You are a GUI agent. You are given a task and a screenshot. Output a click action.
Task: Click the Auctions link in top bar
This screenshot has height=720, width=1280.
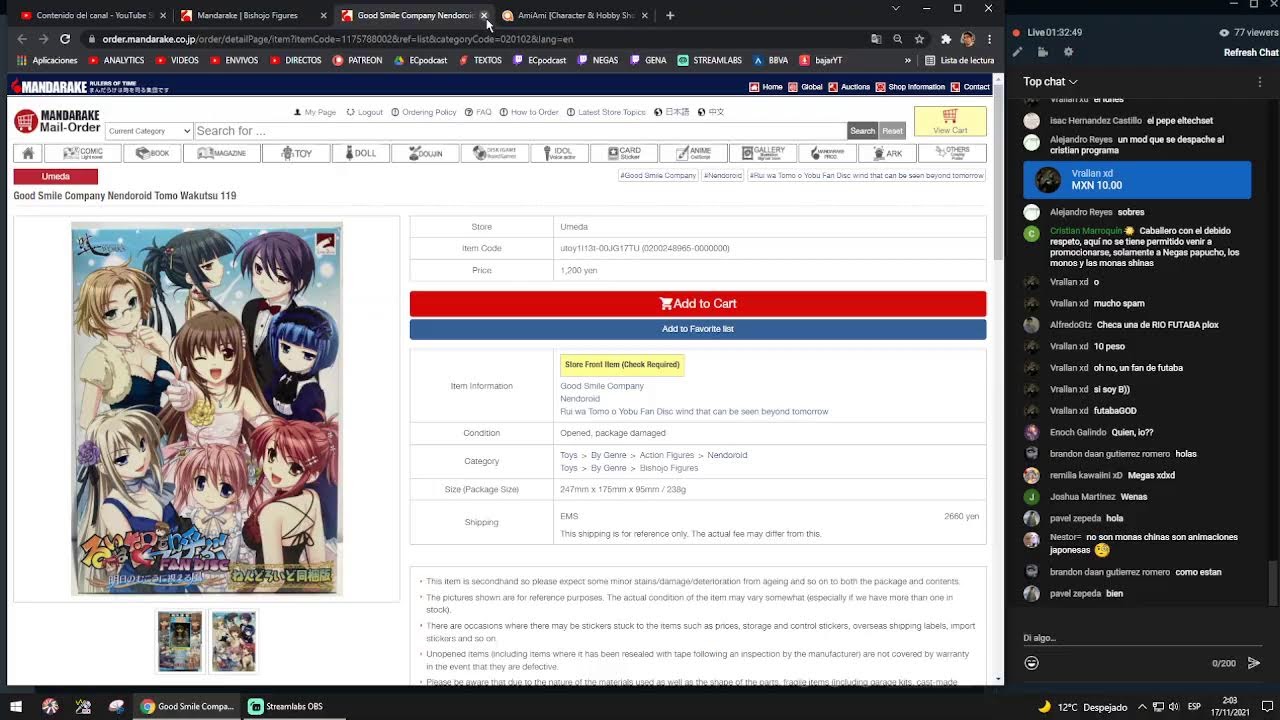[849, 87]
